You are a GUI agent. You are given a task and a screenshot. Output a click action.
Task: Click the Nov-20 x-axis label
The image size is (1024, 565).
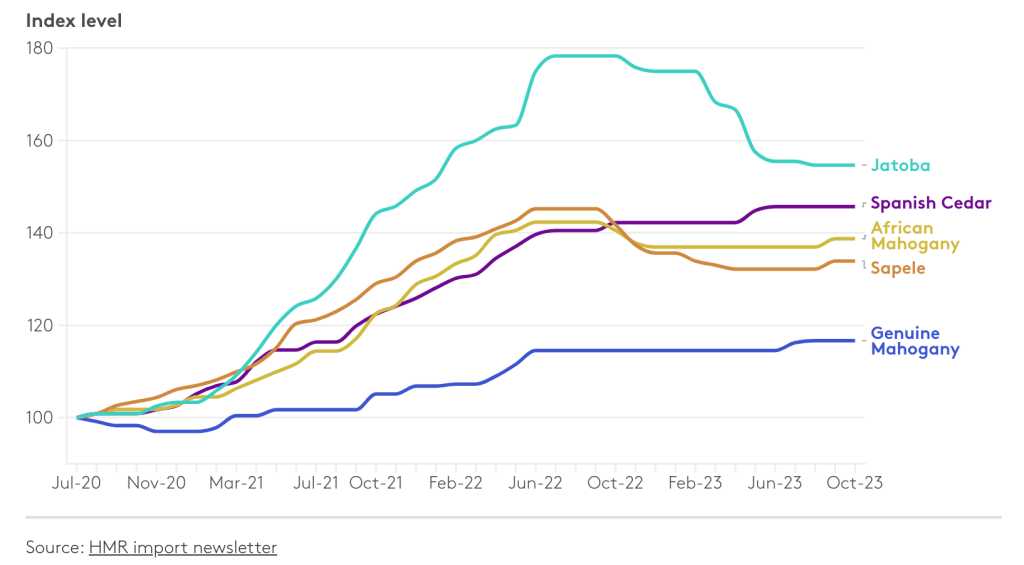(158, 482)
